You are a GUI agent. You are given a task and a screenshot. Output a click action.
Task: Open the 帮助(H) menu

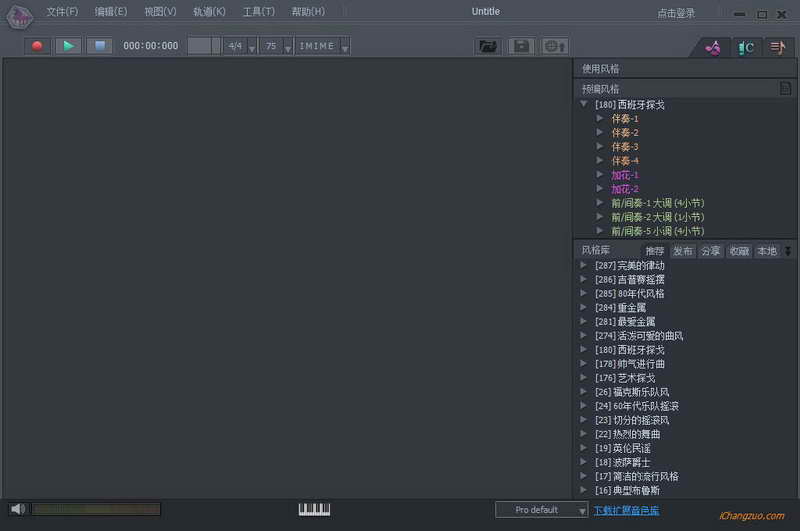click(308, 11)
